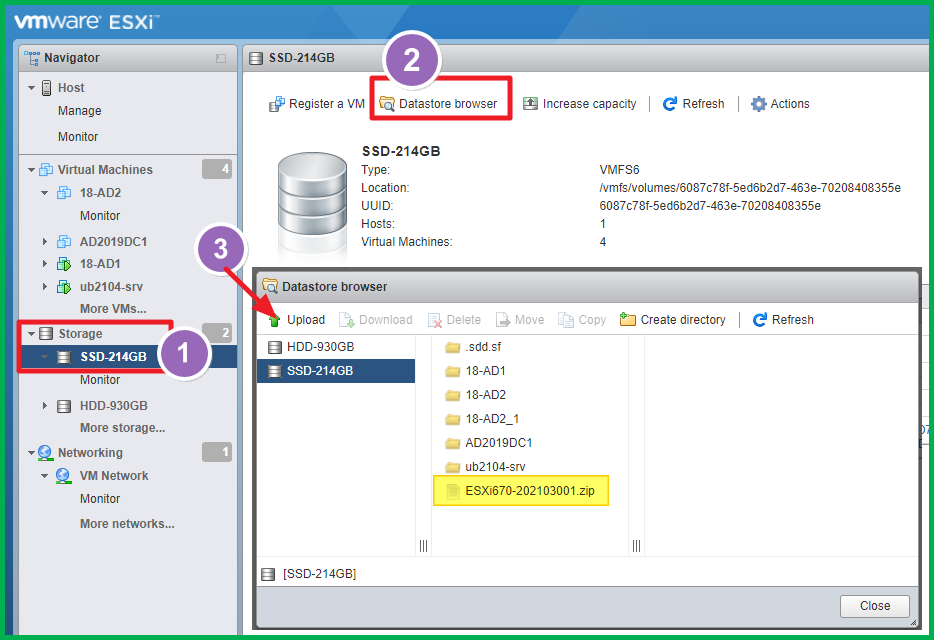Click the More storage... link
This screenshot has height=640, width=934.
tap(123, 428)
